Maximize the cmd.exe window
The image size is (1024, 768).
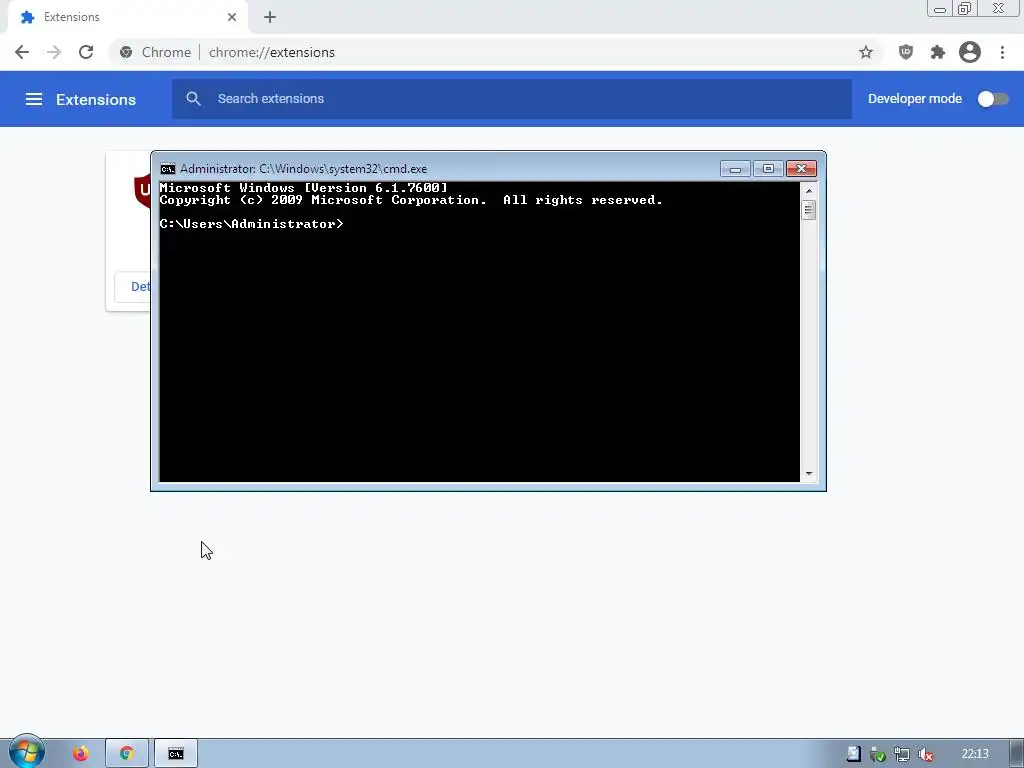tap(768, 169)
